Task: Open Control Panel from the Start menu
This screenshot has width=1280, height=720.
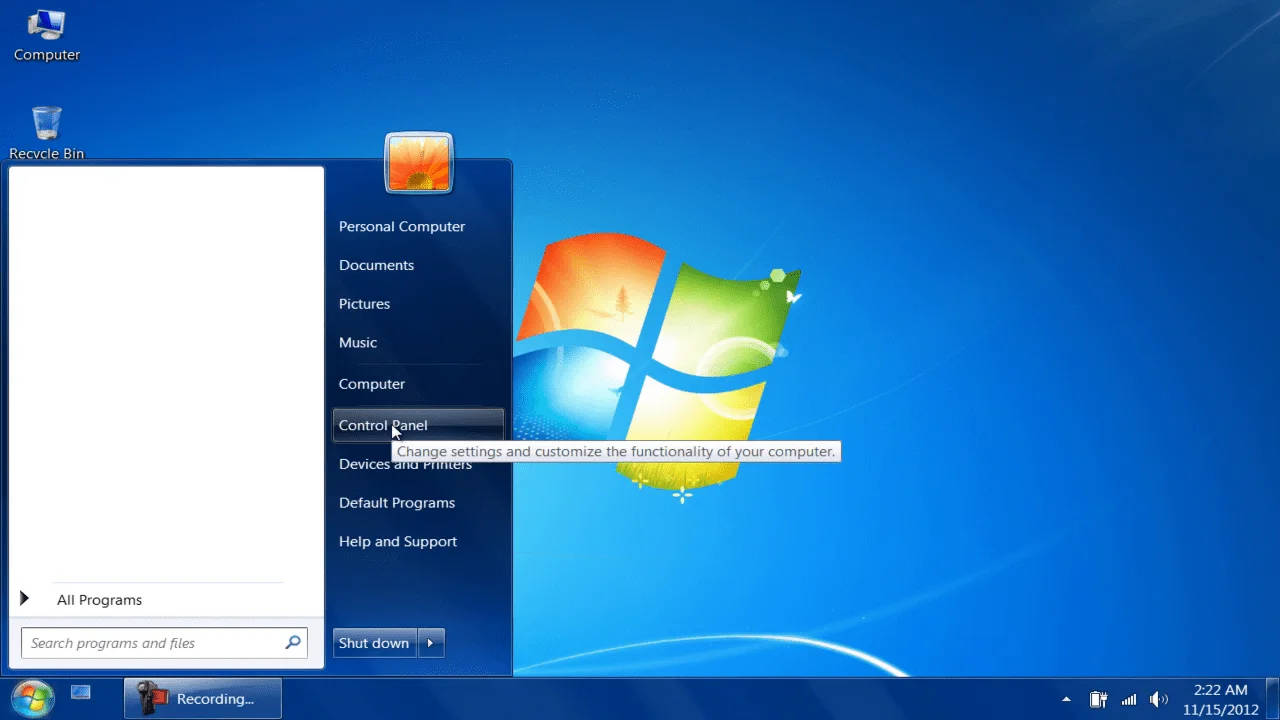Action: 418,425
